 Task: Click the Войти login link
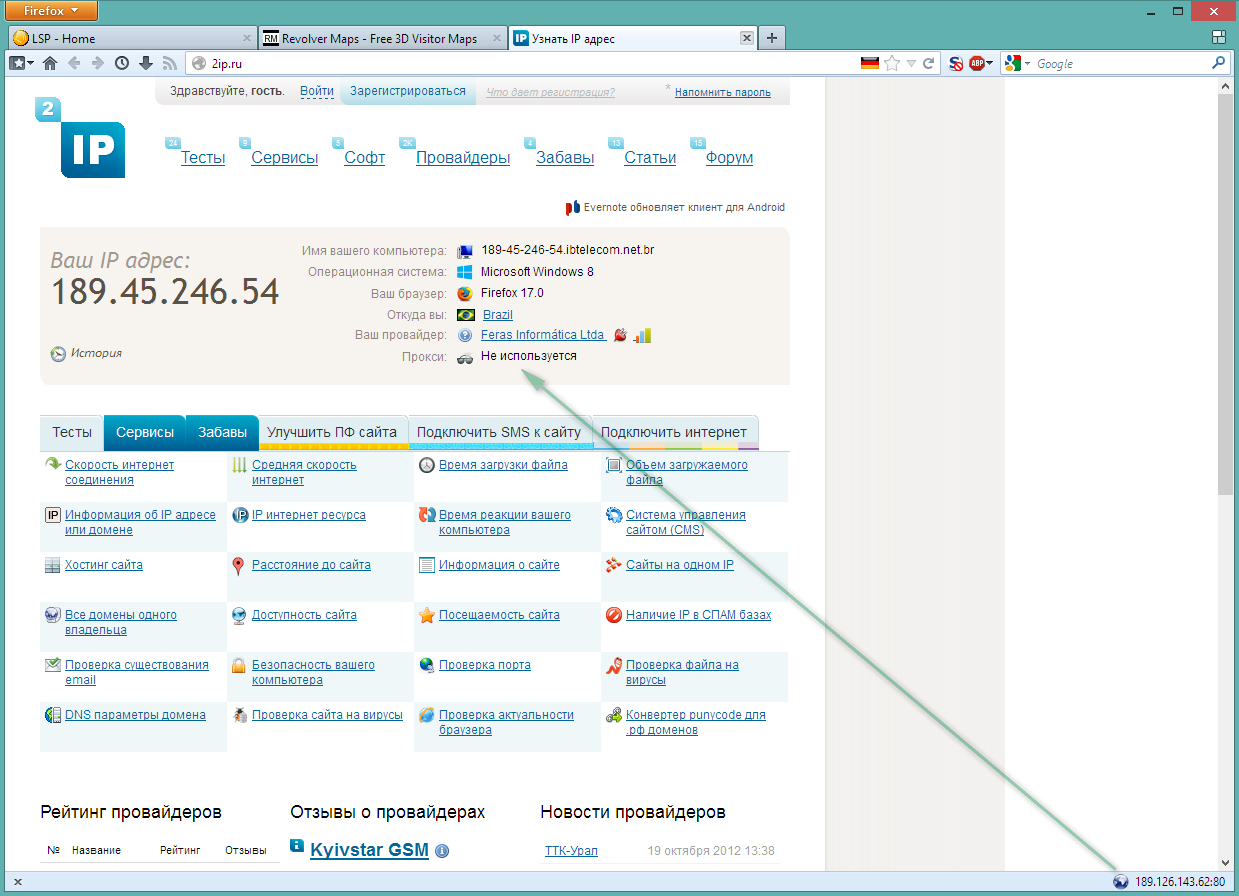pyautogui.click(x=316, y=91)
